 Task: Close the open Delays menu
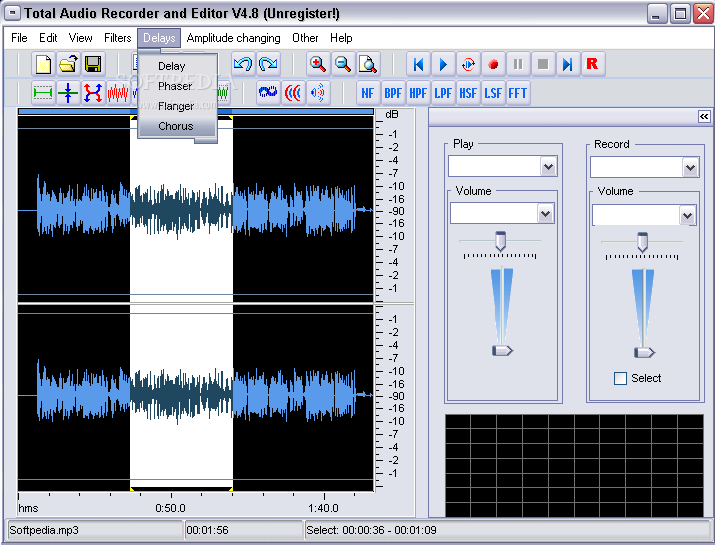(x=159, y=38)
